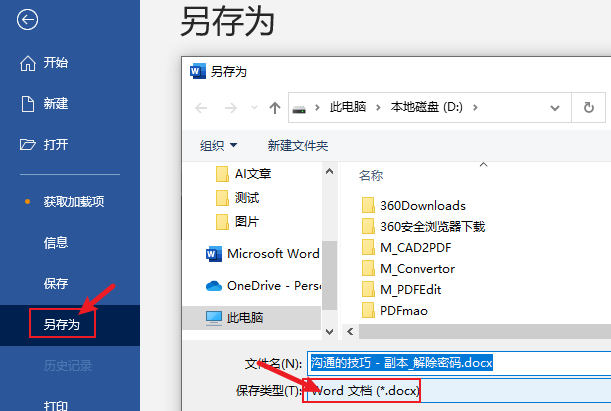Select M_CAD2PDF folder name
This screenshot has width=611, height=411.
click(415, 247)
